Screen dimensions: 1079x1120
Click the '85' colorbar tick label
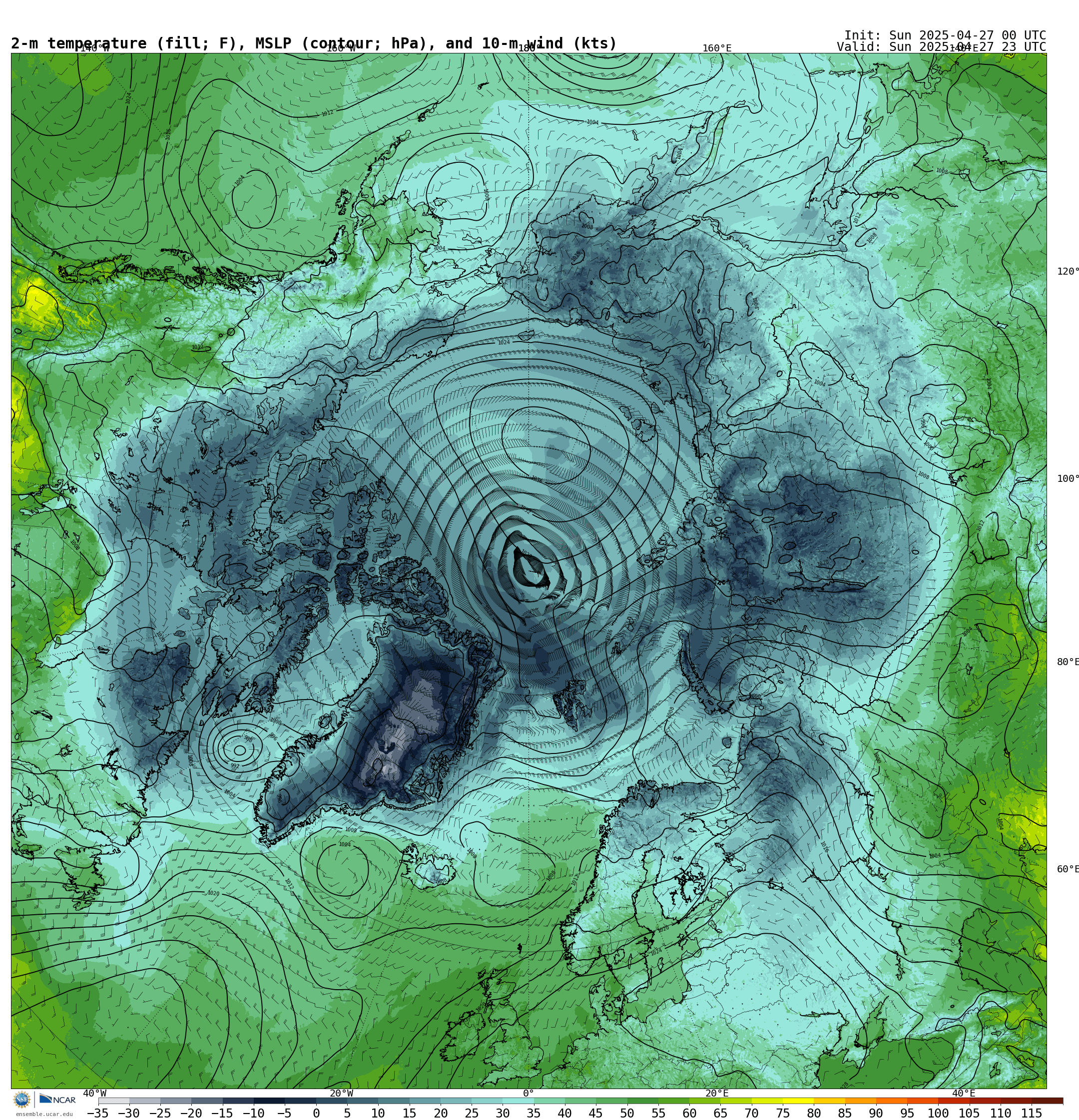point(845,1113)
